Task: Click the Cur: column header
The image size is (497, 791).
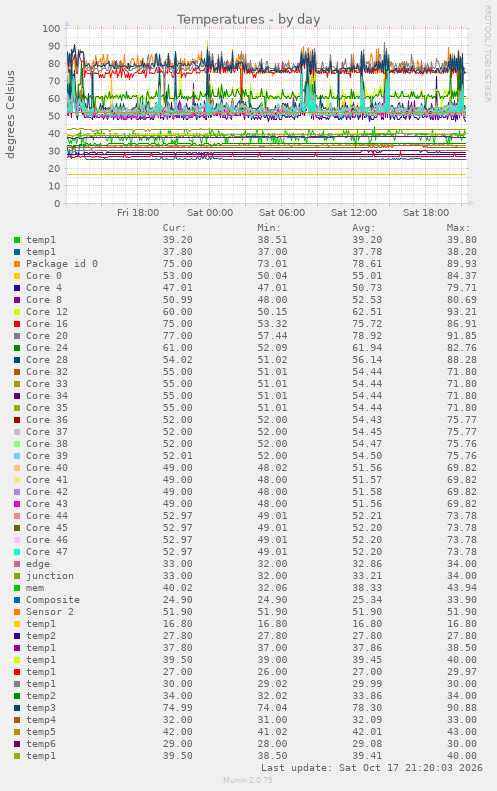Action: click(x=174, y=228)
